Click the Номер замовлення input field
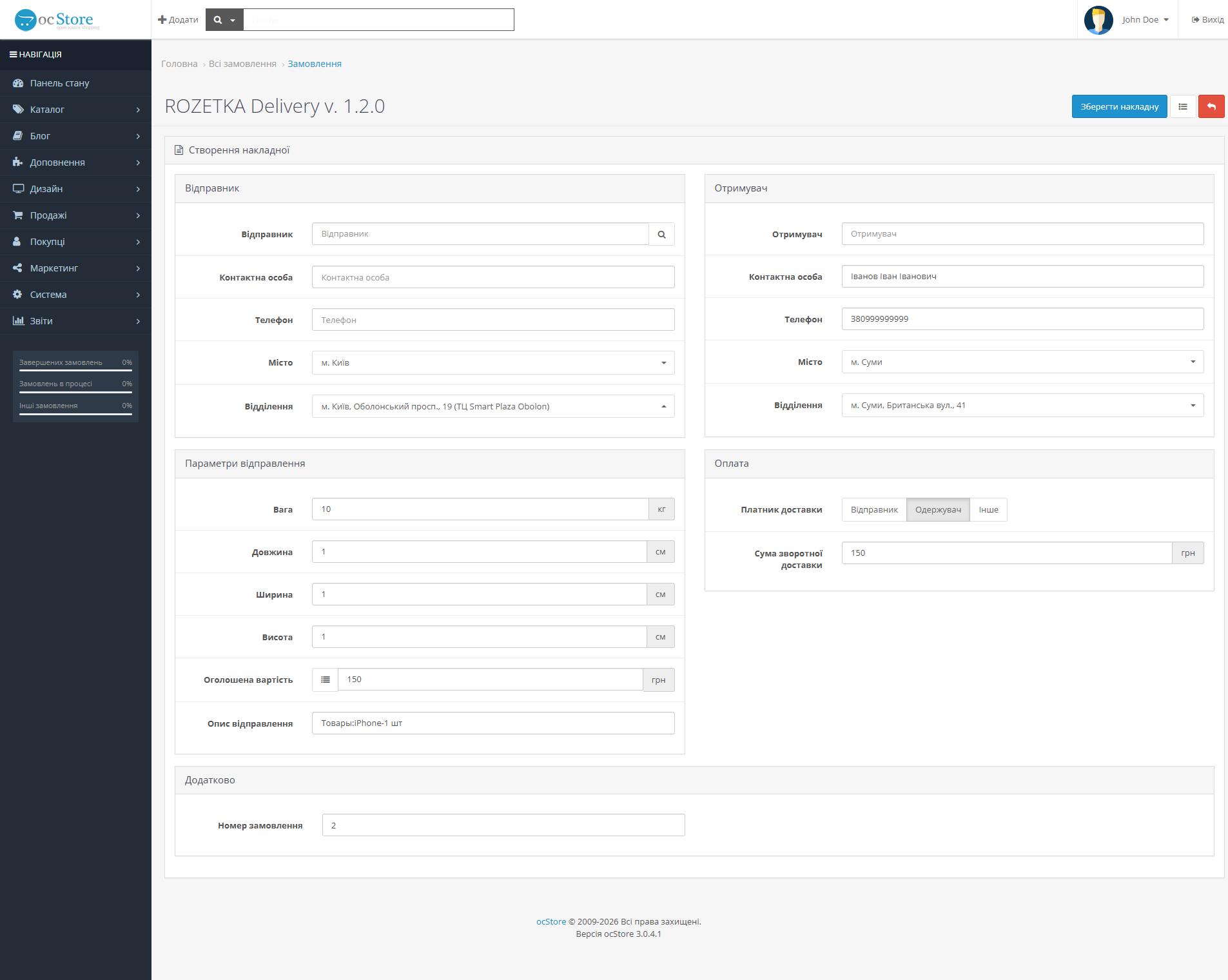 pyautogui.click(x=503, y=825)
